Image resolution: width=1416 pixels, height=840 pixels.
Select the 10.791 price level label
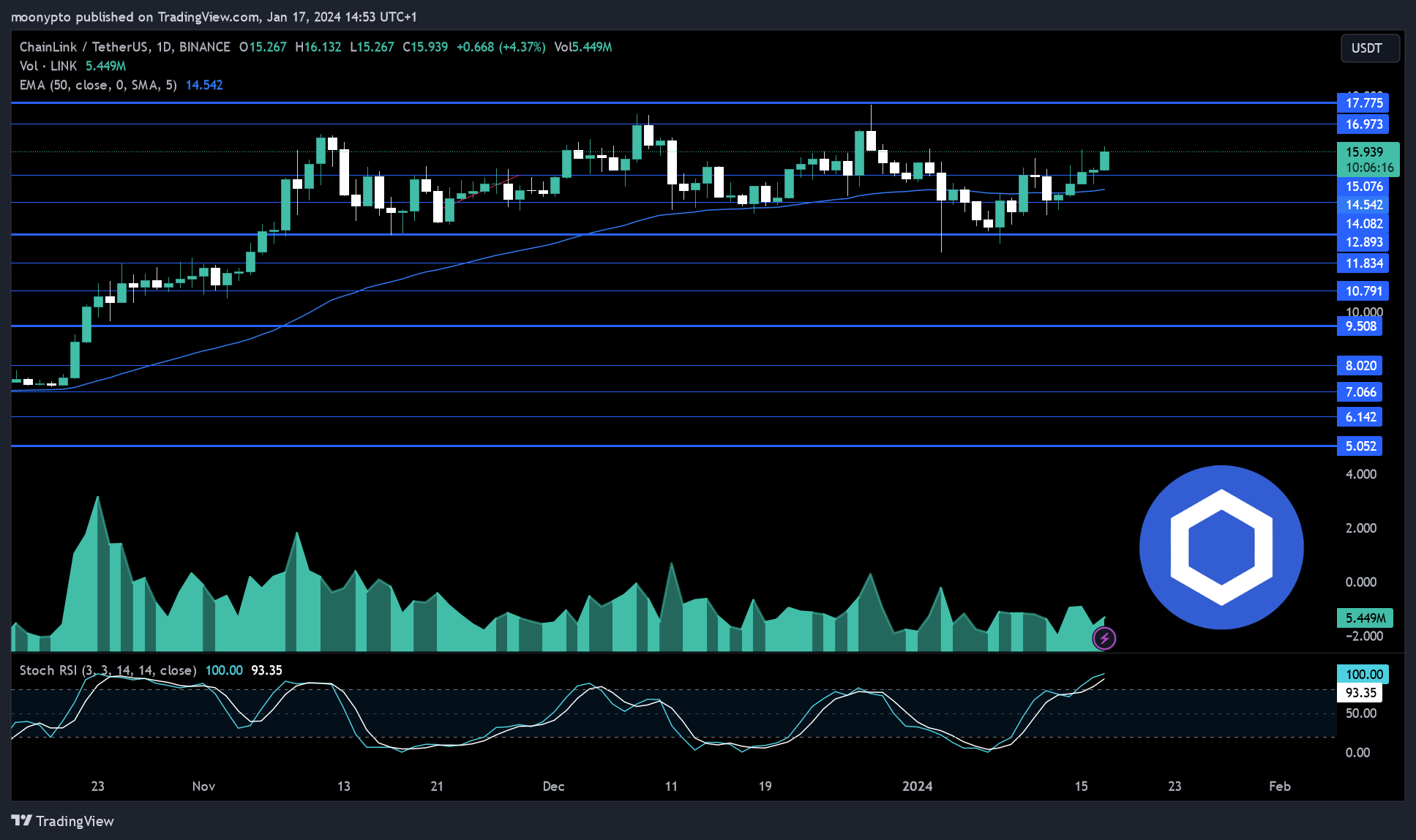click(1363, 291)
